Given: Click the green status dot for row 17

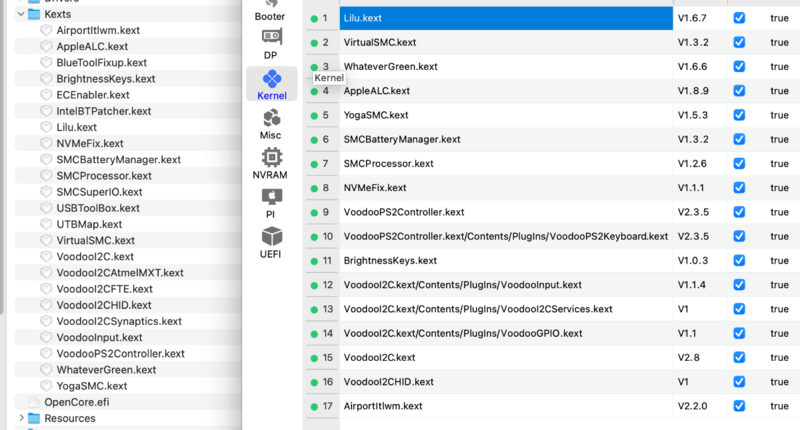Looking at the screenshot, I should tap(314, 407).
